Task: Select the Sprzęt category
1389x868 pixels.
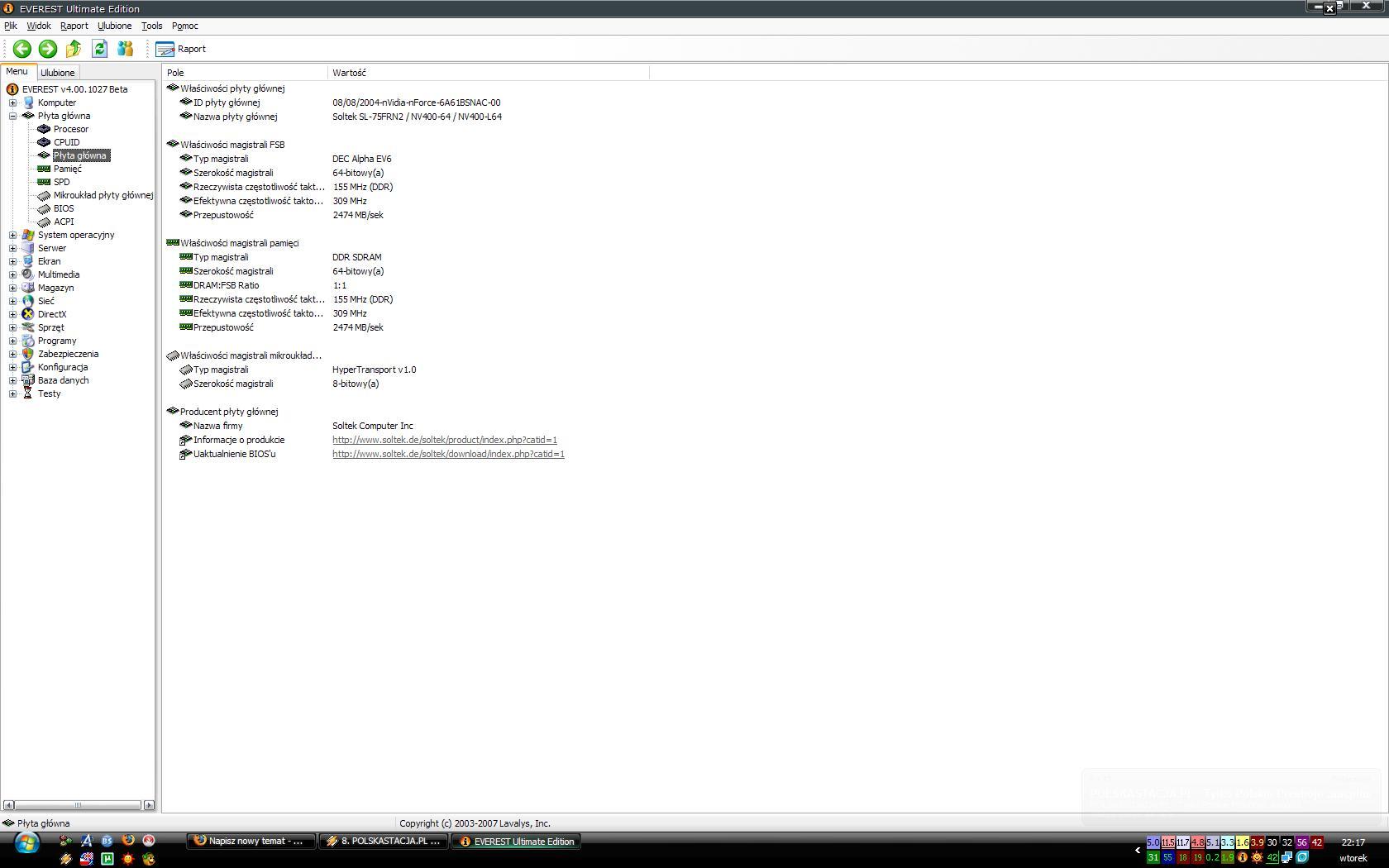Action: click(51, 327)
